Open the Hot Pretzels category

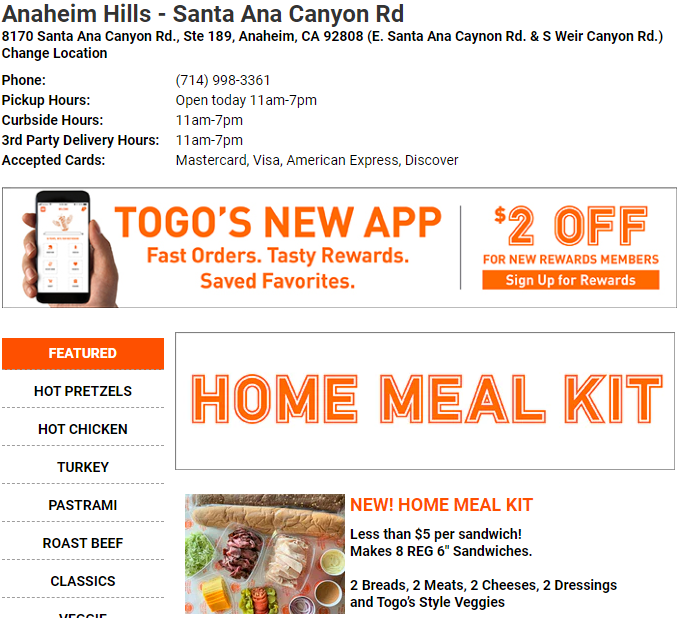click(83, 391)
